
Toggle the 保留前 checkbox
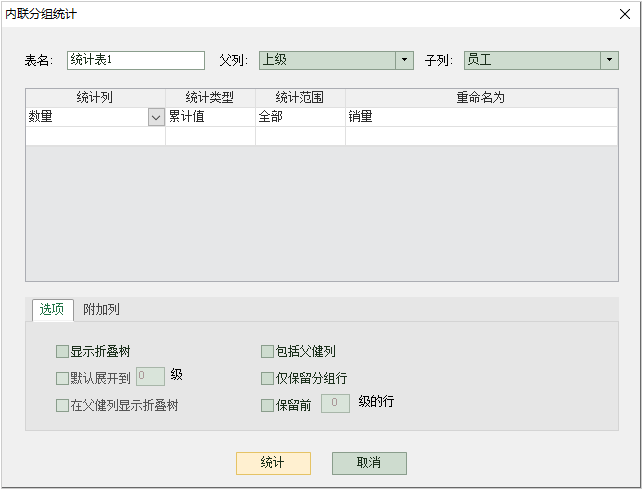[267, 406]
